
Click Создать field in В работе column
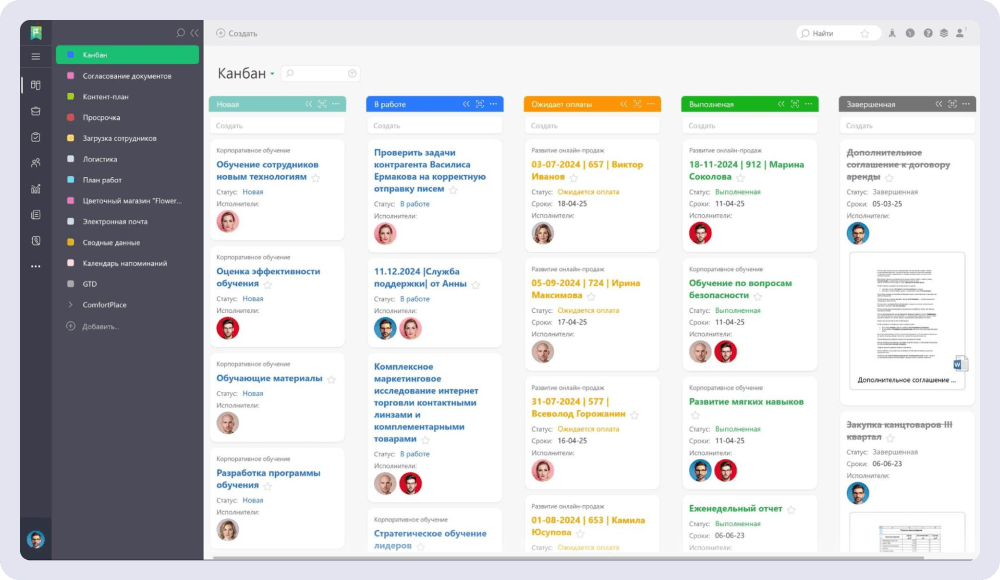pyautogui.click(x=435, y=126)
